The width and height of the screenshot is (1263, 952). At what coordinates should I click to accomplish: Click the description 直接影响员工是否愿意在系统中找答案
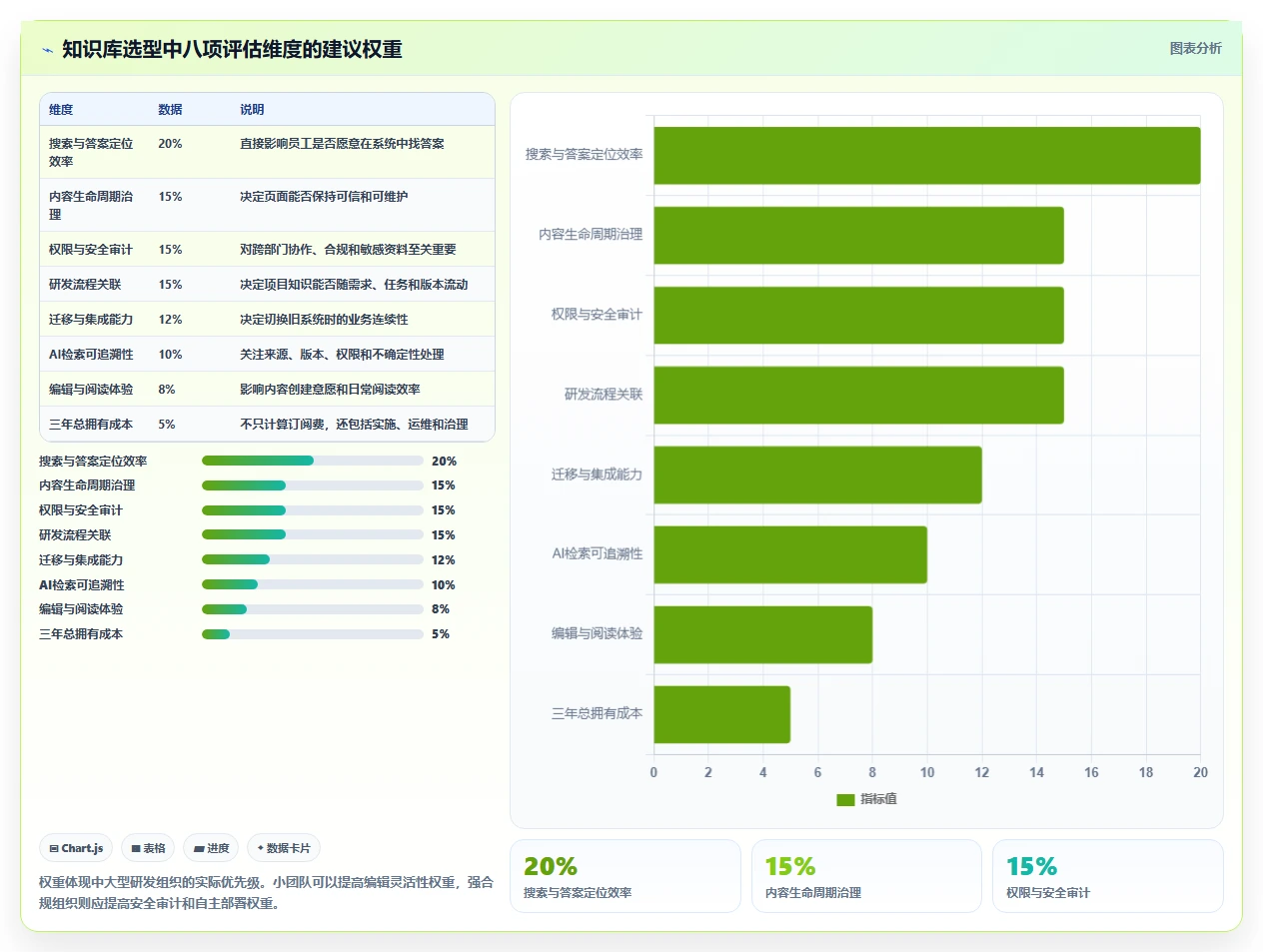(x=342, y=144)
